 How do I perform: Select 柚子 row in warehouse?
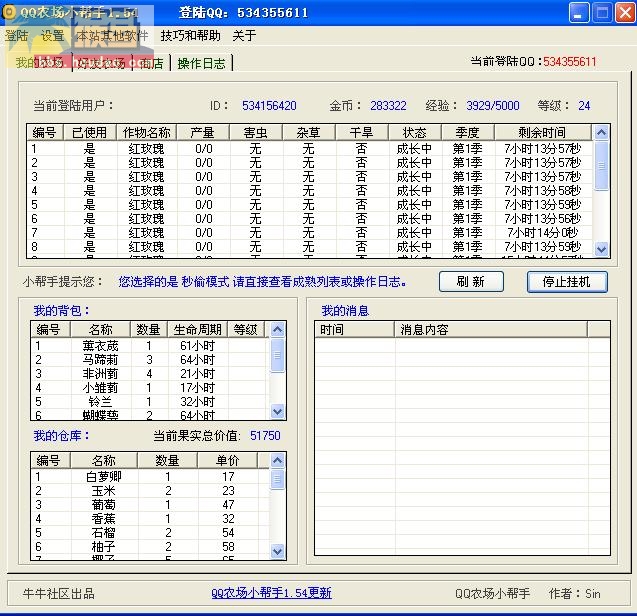pyautogui.click(x=150, y=547)
